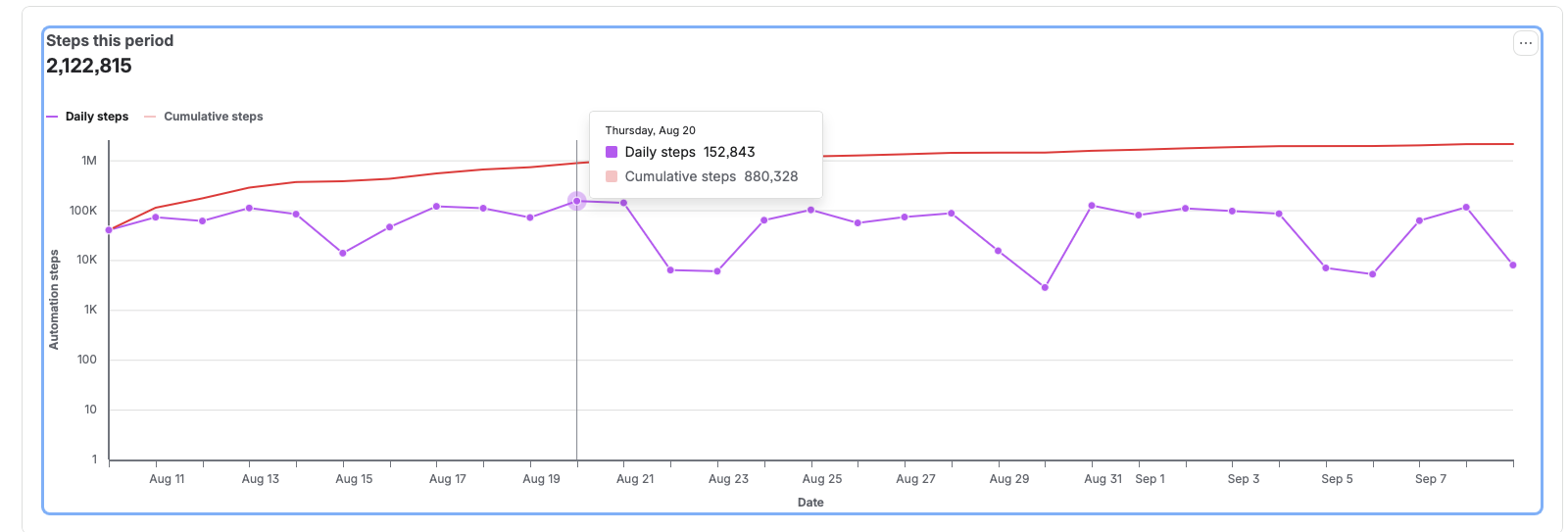Click the Aug 29 axis label
Screen dimensions: 1568x532
coord(1009,479)
